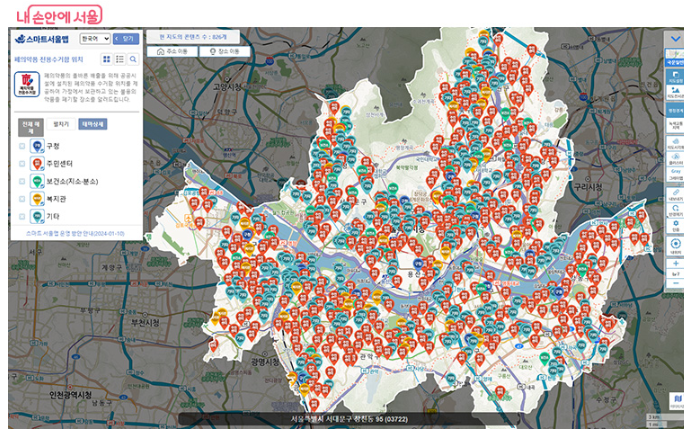
Task: Toggle the 클러스터 tool
Action: click(675, 159)
